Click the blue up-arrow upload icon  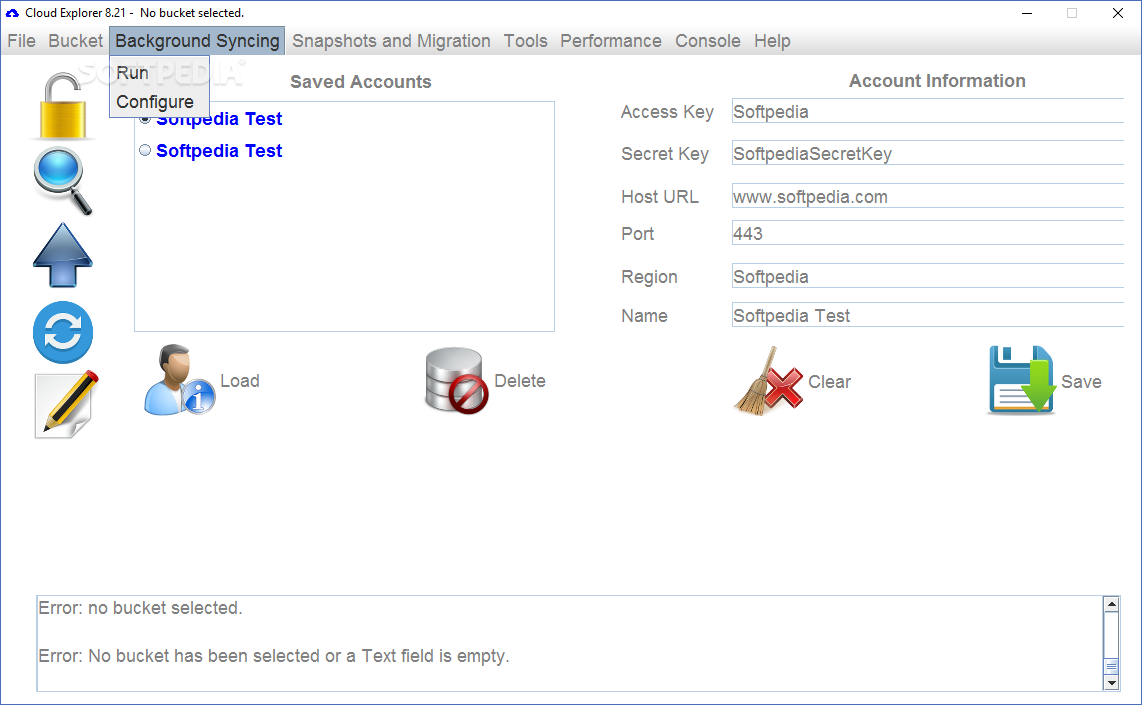tap(63, 255)
